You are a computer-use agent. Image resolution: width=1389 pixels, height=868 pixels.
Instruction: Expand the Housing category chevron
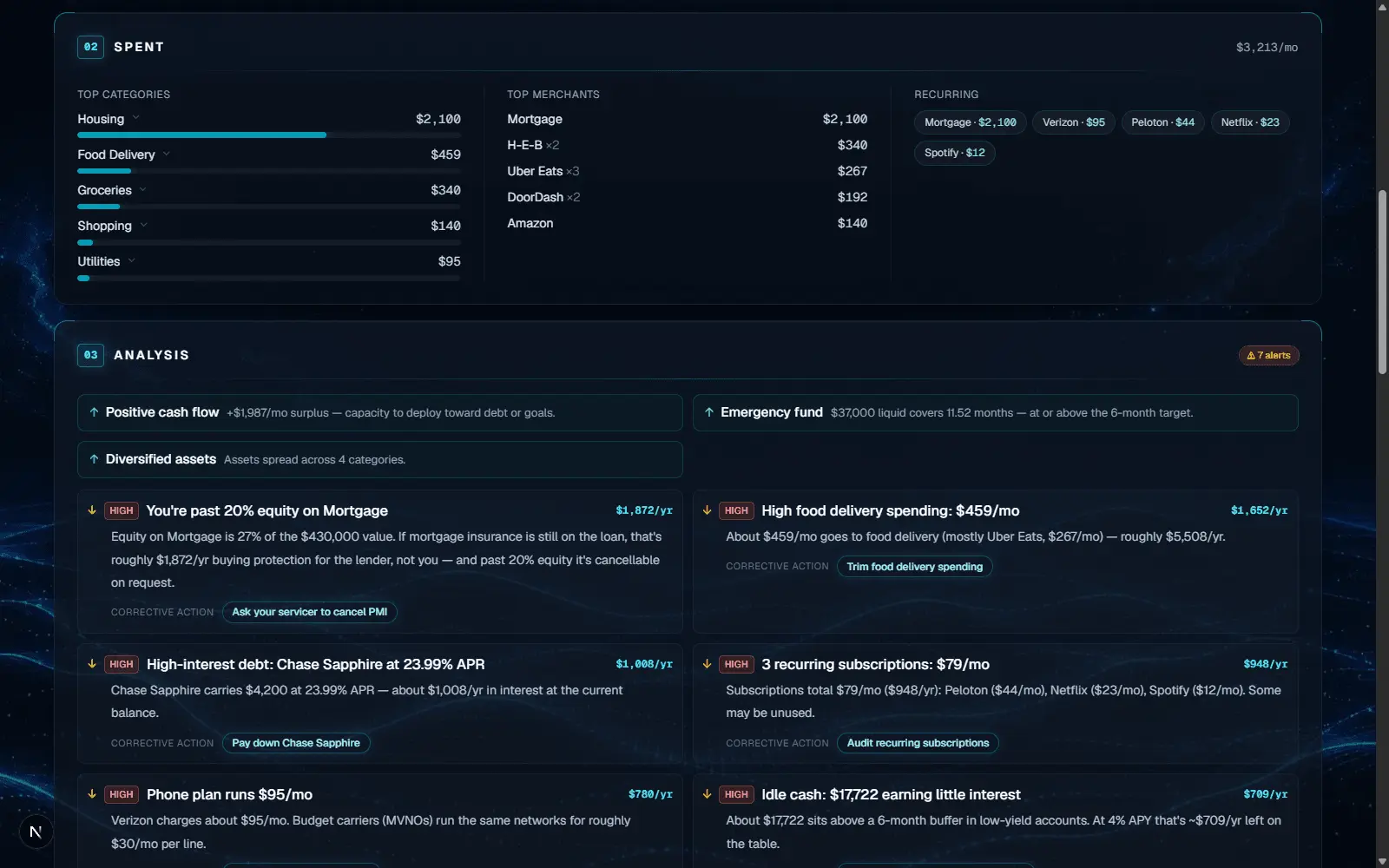[136, 119]
